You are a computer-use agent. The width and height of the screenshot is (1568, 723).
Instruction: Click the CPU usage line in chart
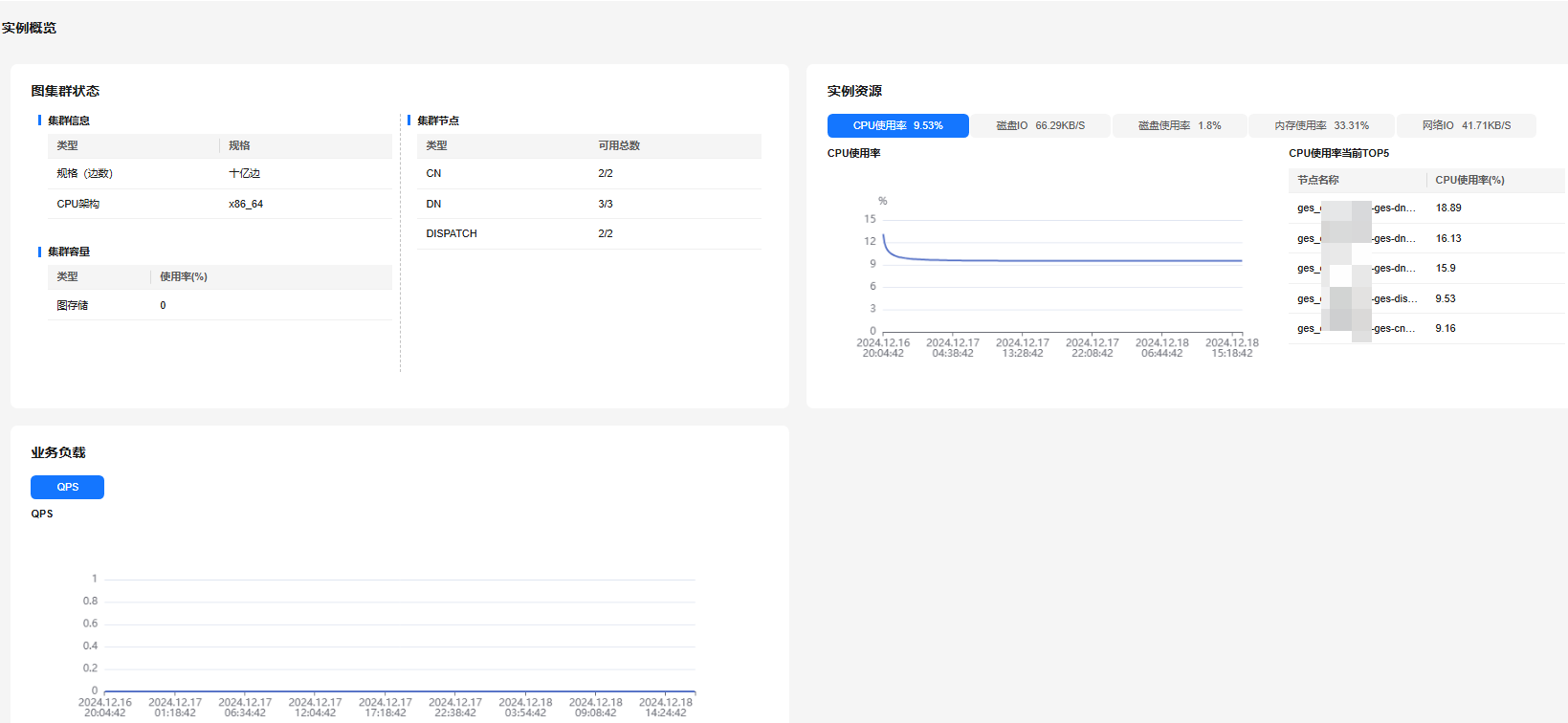1062,260
